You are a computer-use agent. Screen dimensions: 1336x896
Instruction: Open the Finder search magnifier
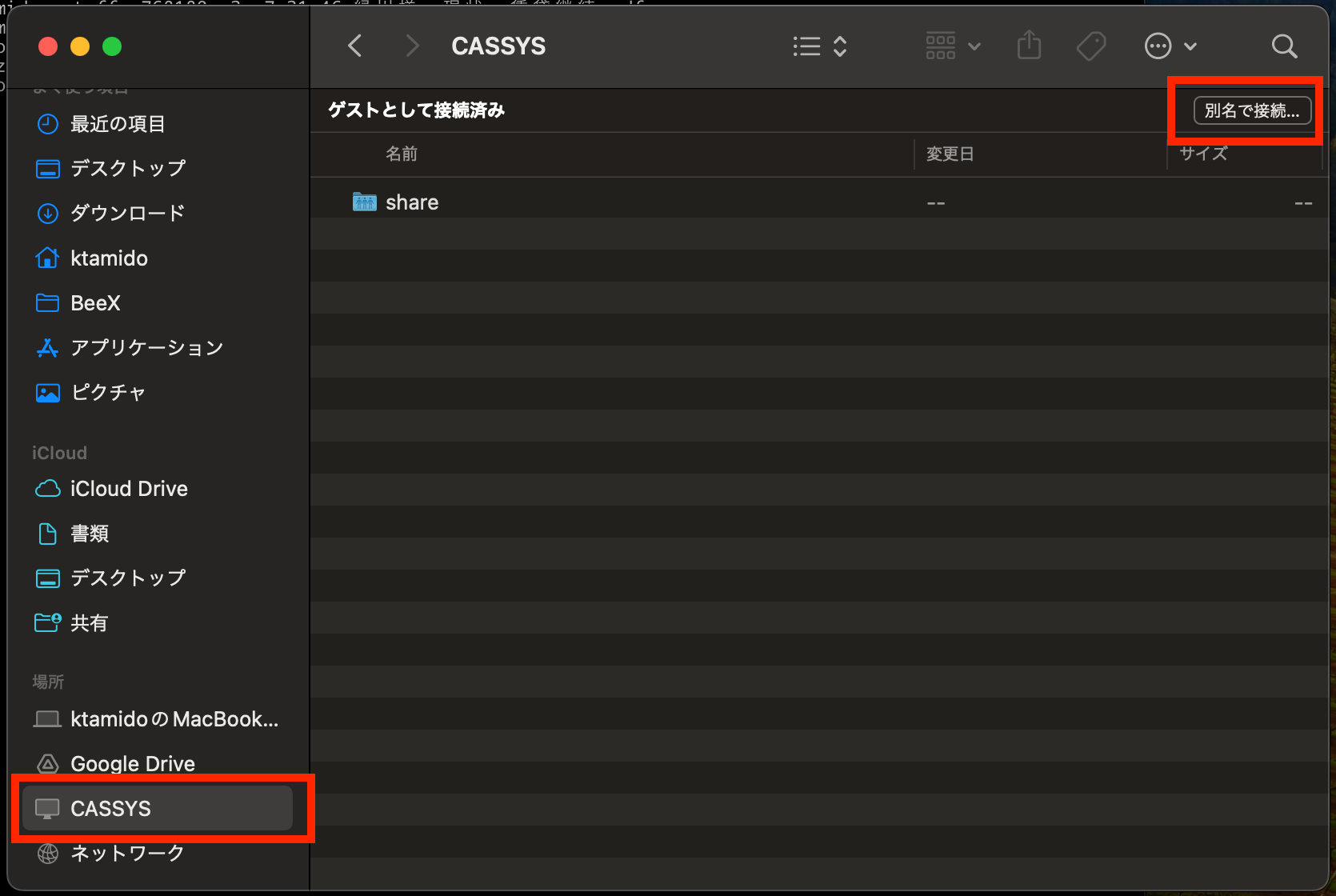point(1284,46)
